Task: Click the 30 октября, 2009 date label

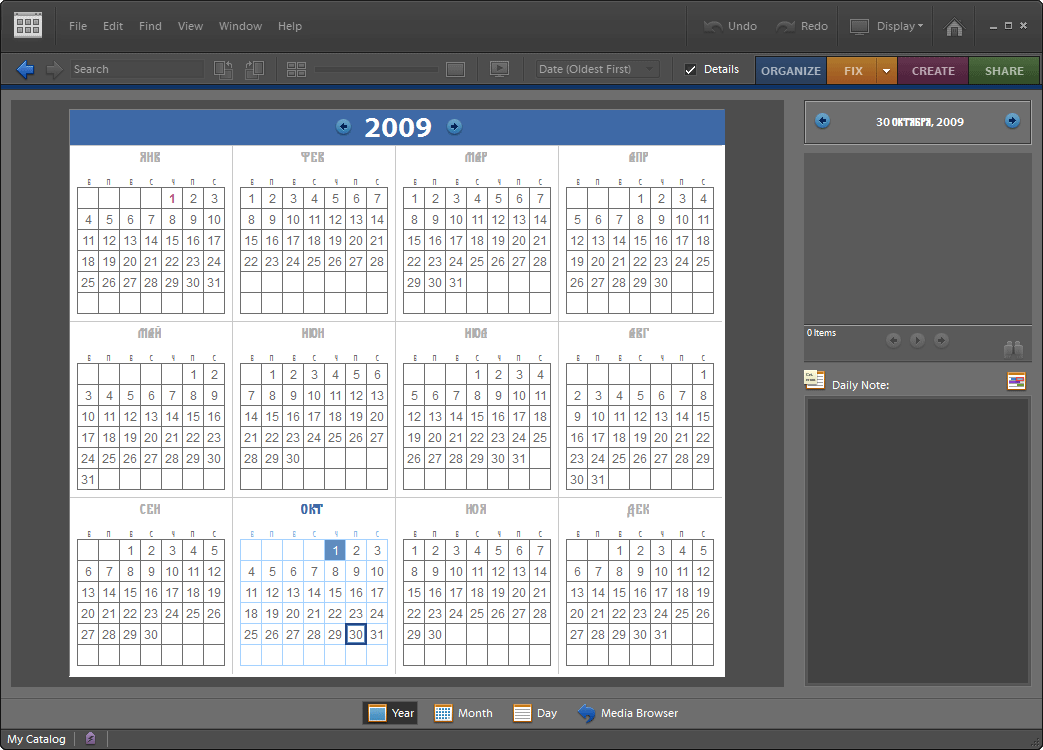Action: click(x=919, y=122)
